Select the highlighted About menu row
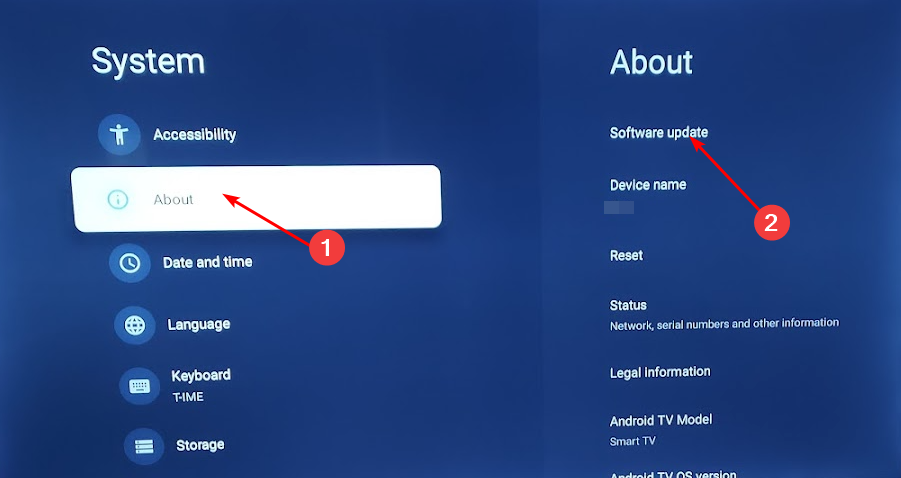 click(256, 199)
